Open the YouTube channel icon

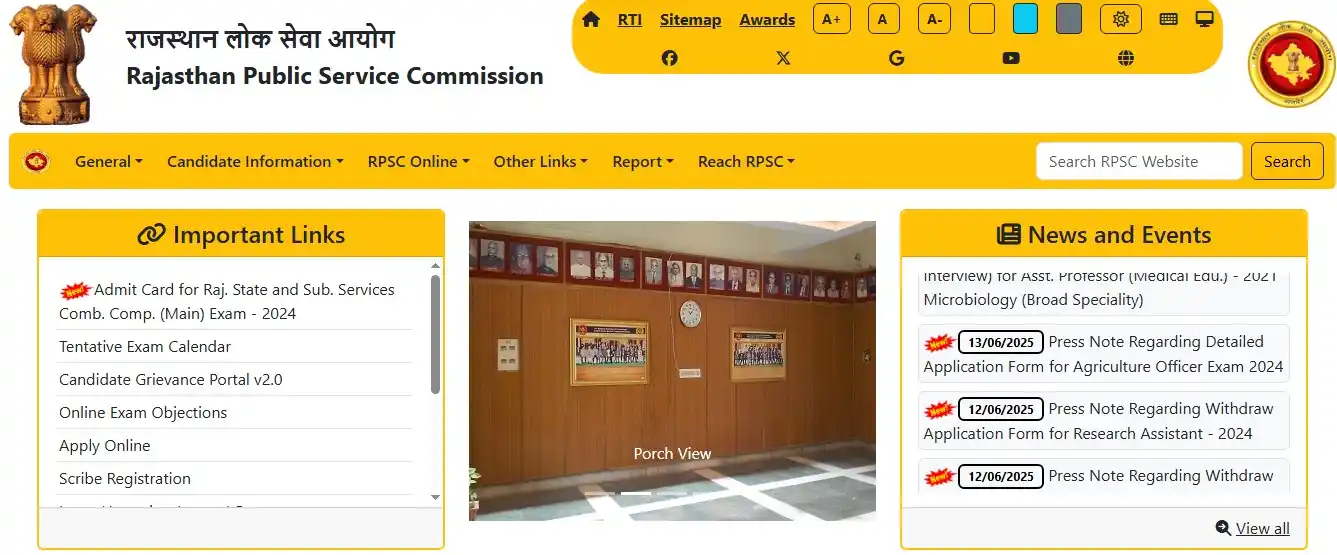tap(1011, 58)
